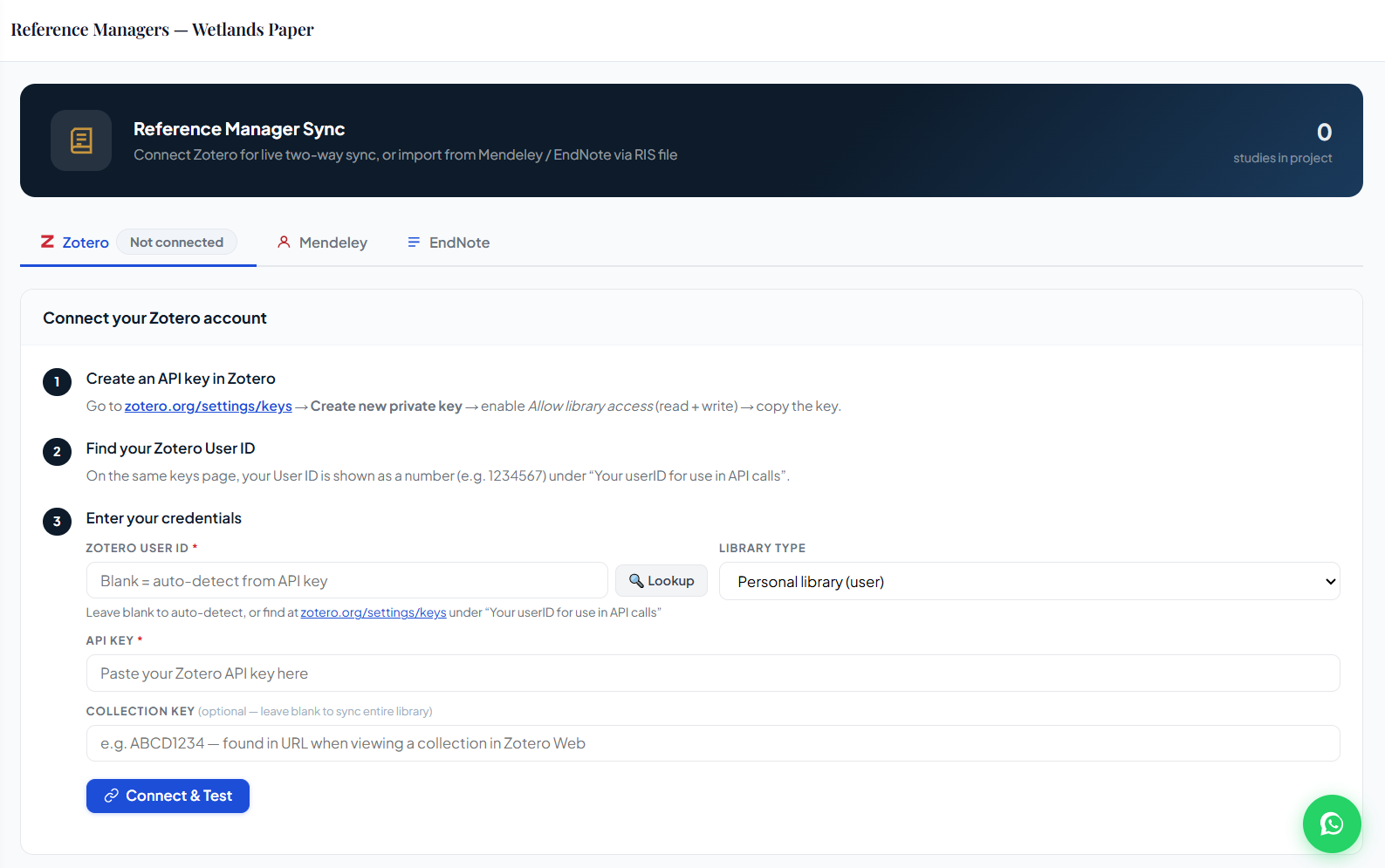1385x868 pixels.
Task: Focus the Zotero User ID field
Action: point(347,581)
